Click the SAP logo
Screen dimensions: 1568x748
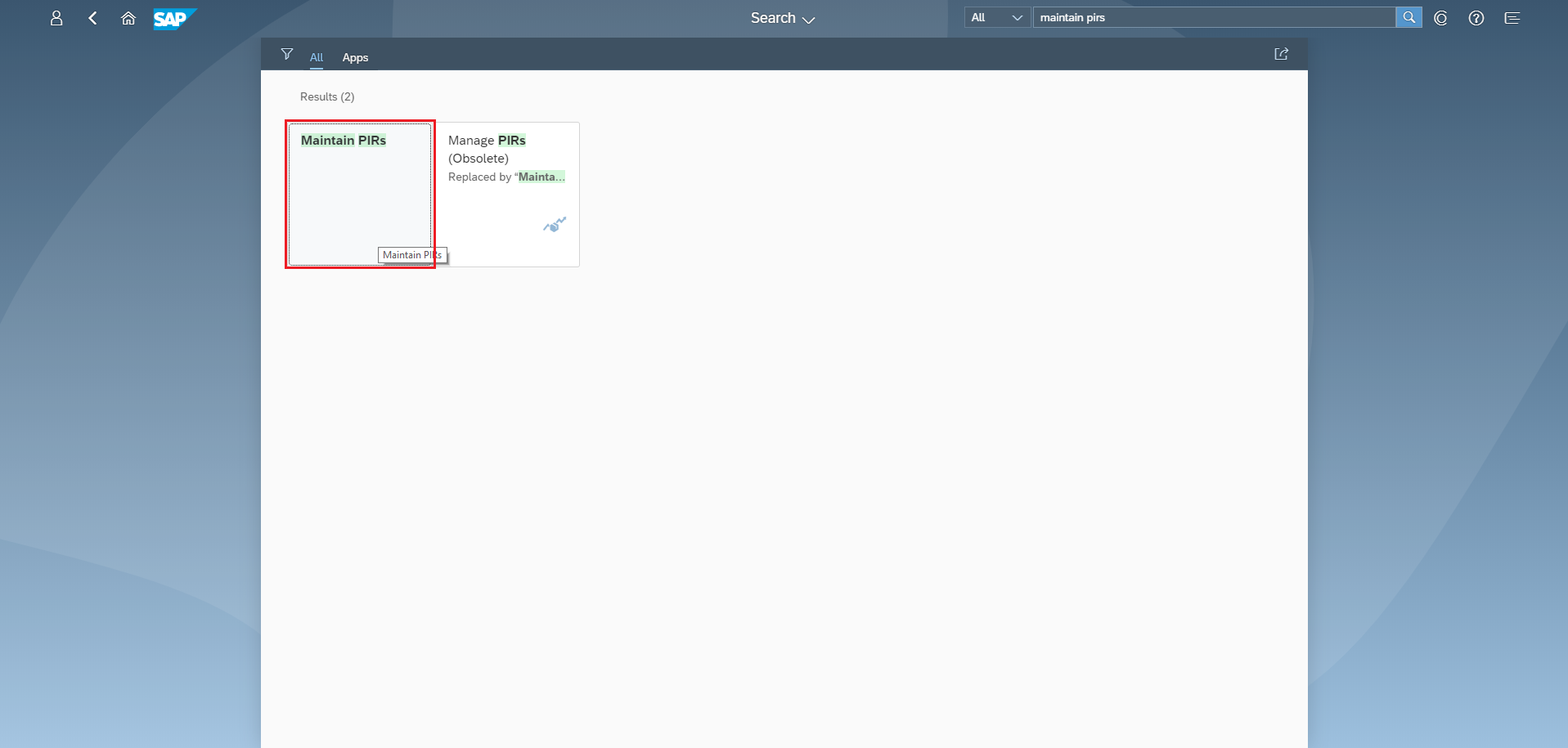tap(174, 19)
